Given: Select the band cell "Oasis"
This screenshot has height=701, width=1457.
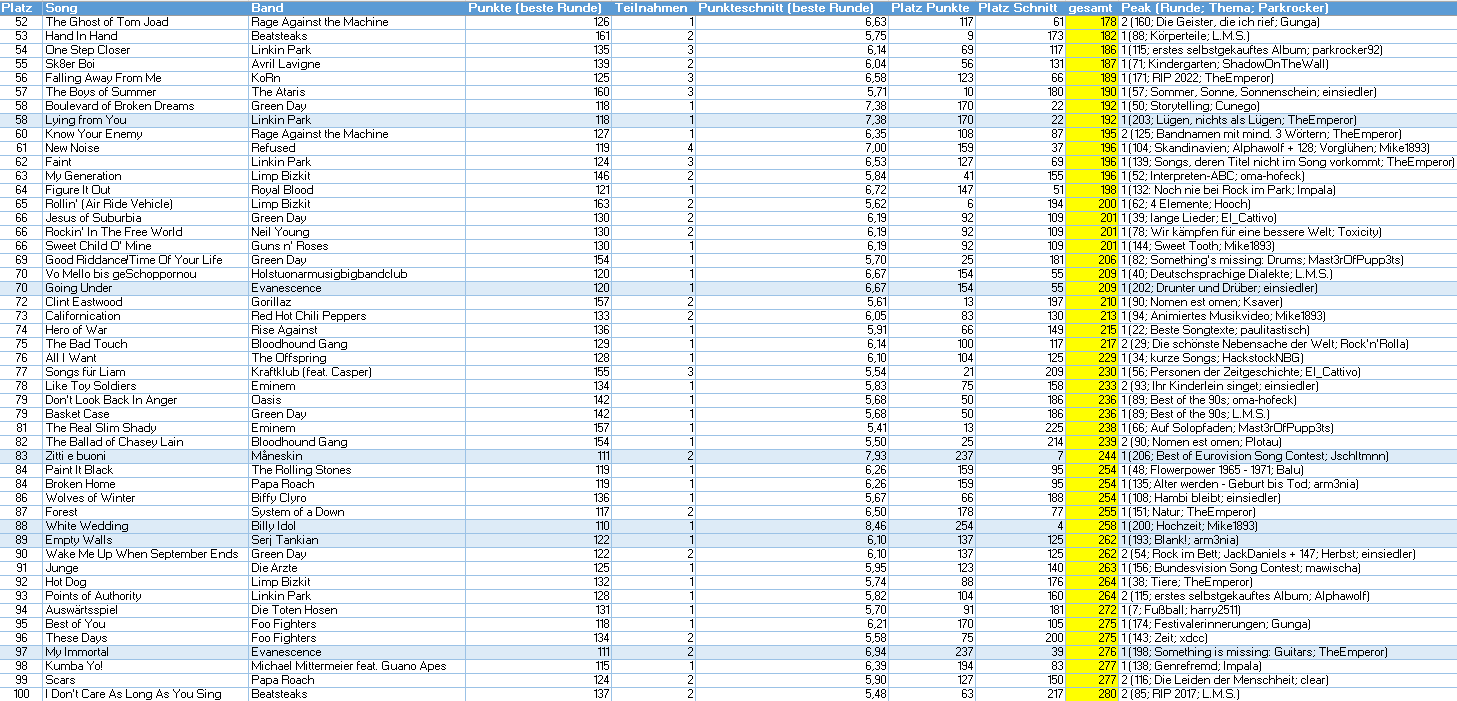Looking at the screenshot, I should (x=357, y=400).
